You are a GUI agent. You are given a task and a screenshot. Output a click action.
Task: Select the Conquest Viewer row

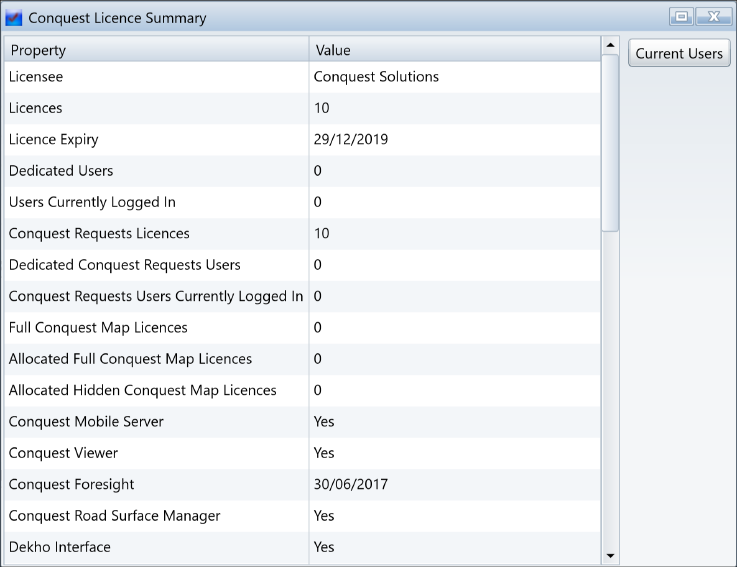click(x=302, y=453)
